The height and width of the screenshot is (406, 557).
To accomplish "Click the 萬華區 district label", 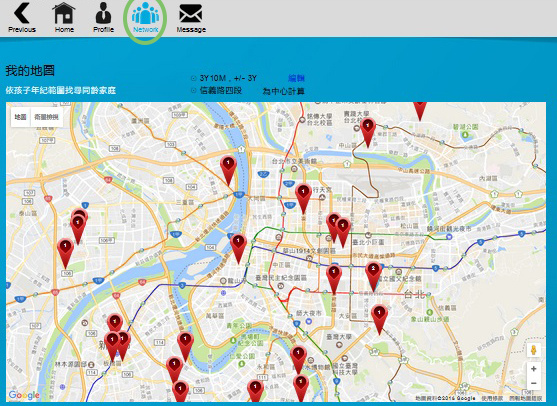I will 215,315.
